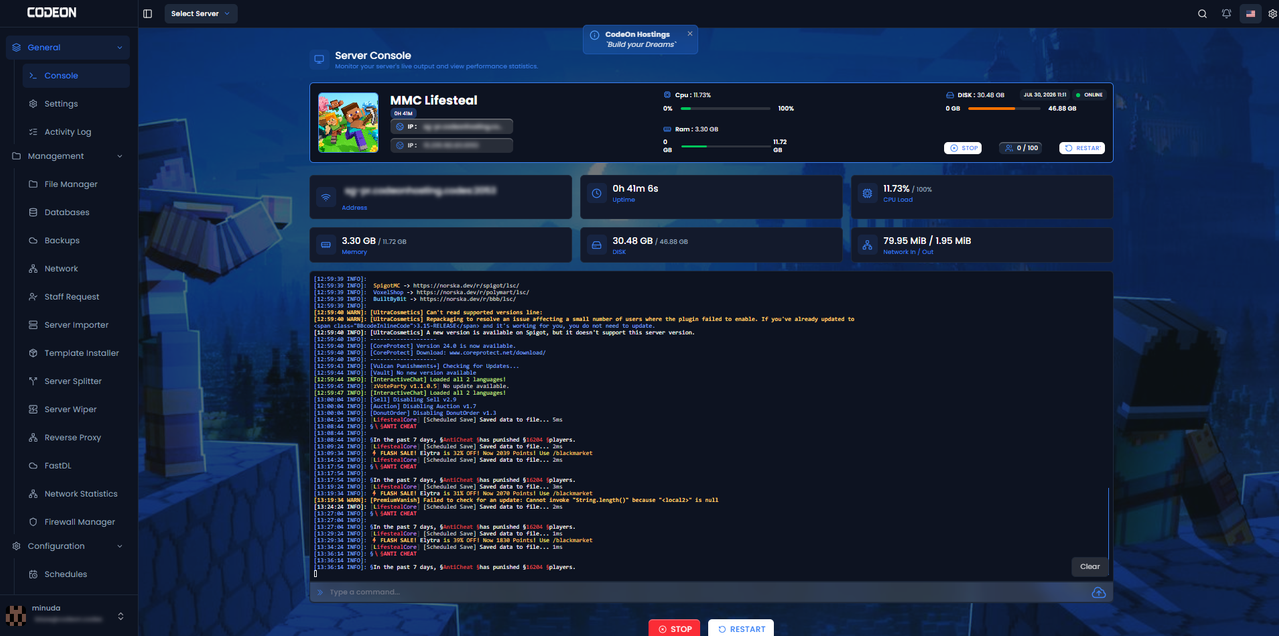This screenshot has width=1279, height=636.
Task: Click the Disk stat icon
Action: tap(596, 245)
